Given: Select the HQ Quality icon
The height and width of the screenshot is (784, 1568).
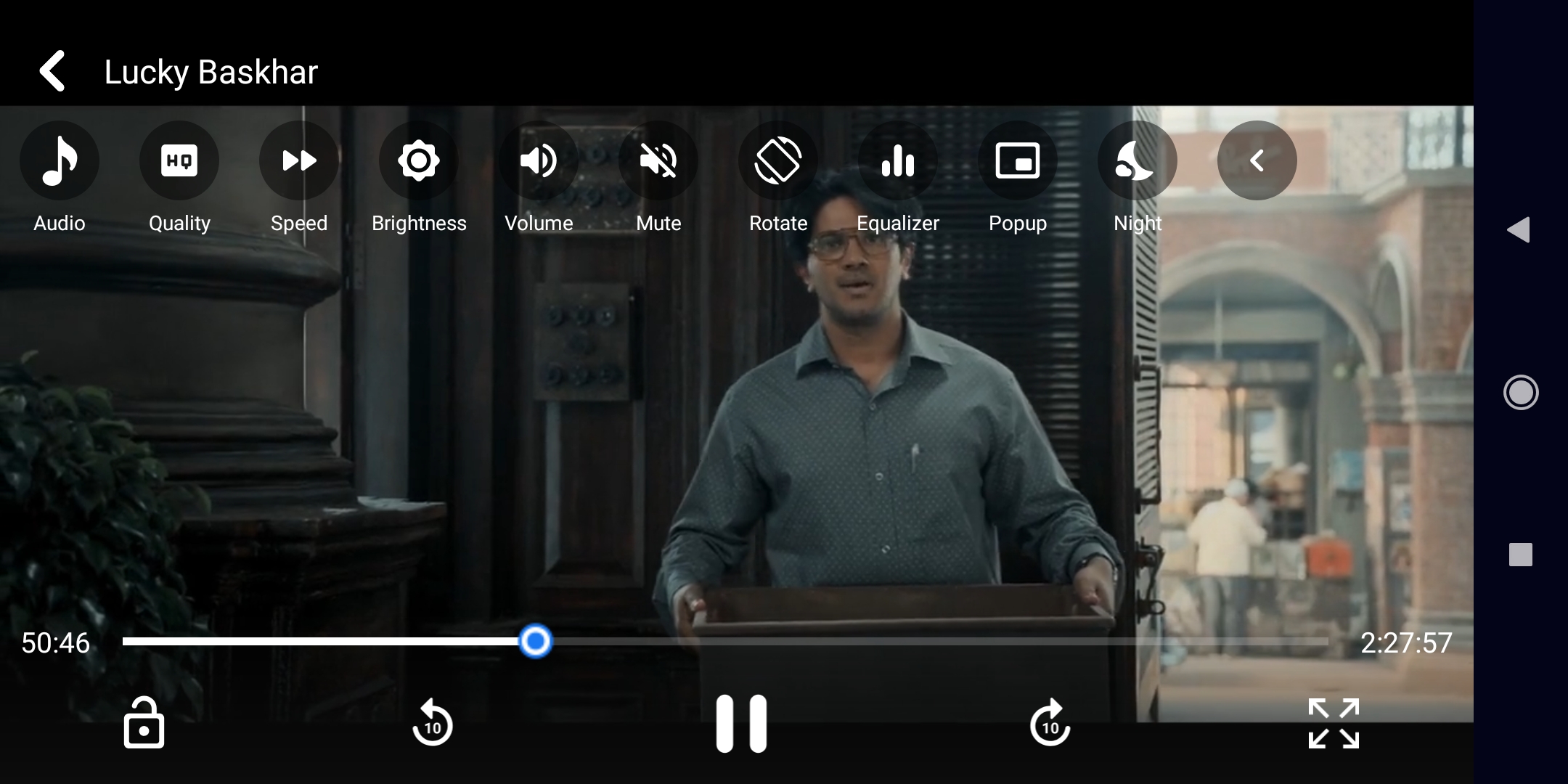Looking at the screenshot, I should pos(179,160).
